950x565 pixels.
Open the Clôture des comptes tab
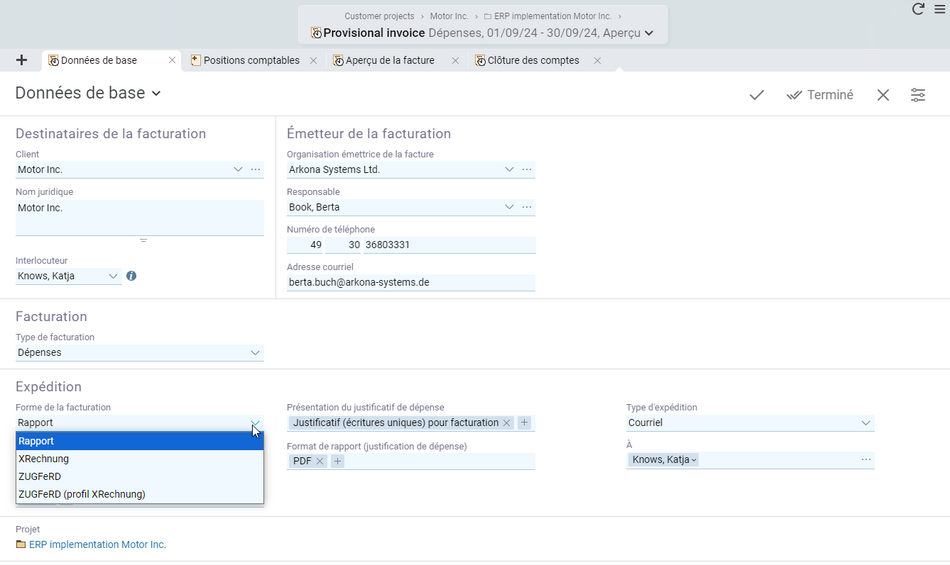pyautogui.click(x=533, y=61)
